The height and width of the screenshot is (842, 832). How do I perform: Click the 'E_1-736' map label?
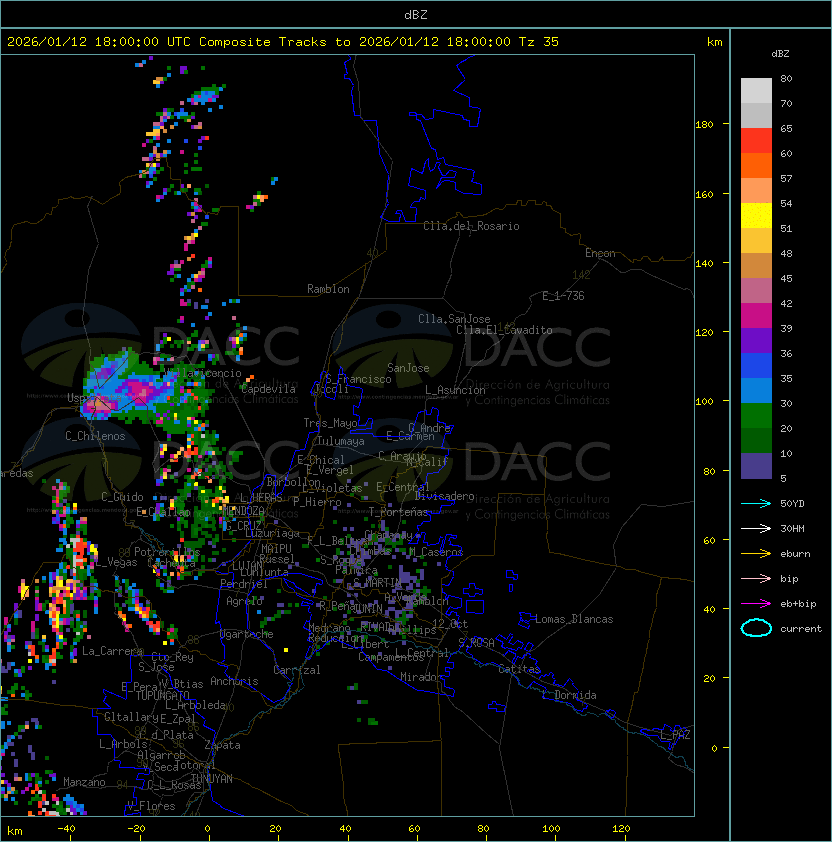pyautogui.click(x=563, y=296)
